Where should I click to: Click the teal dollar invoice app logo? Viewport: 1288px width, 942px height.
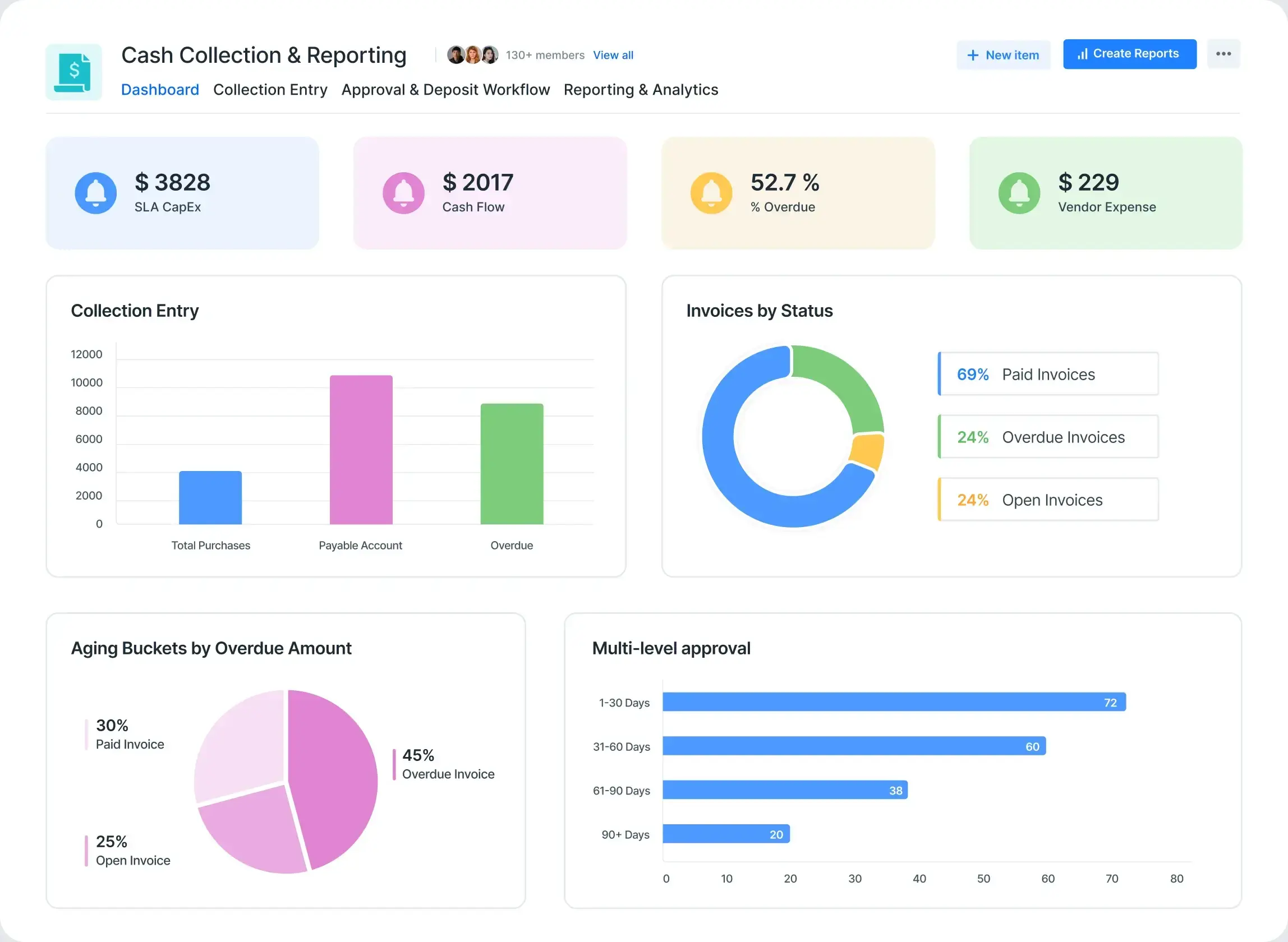point(73,72)
